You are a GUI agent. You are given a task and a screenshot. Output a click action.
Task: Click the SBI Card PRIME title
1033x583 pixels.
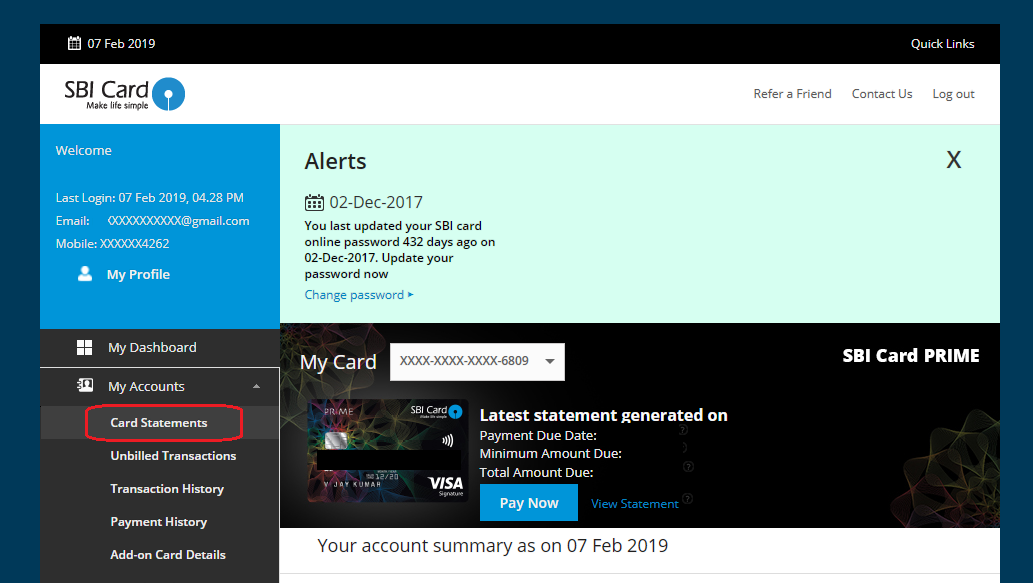click(910, 356)
